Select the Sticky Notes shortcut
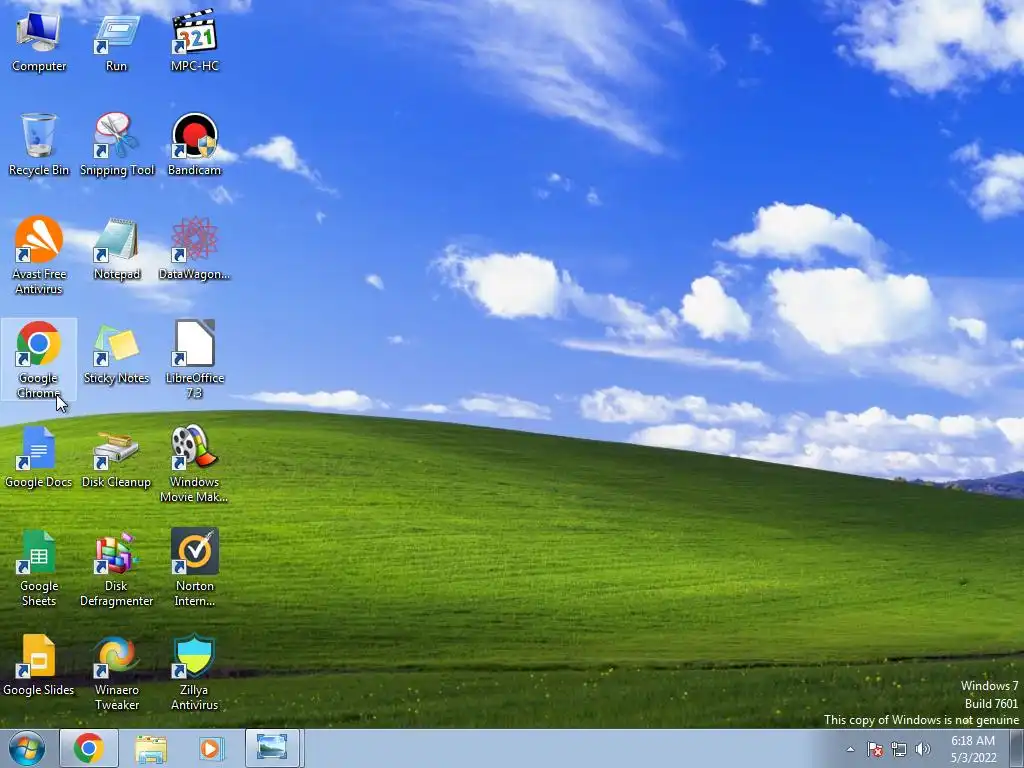1024x768 pixels. point(116,353)
